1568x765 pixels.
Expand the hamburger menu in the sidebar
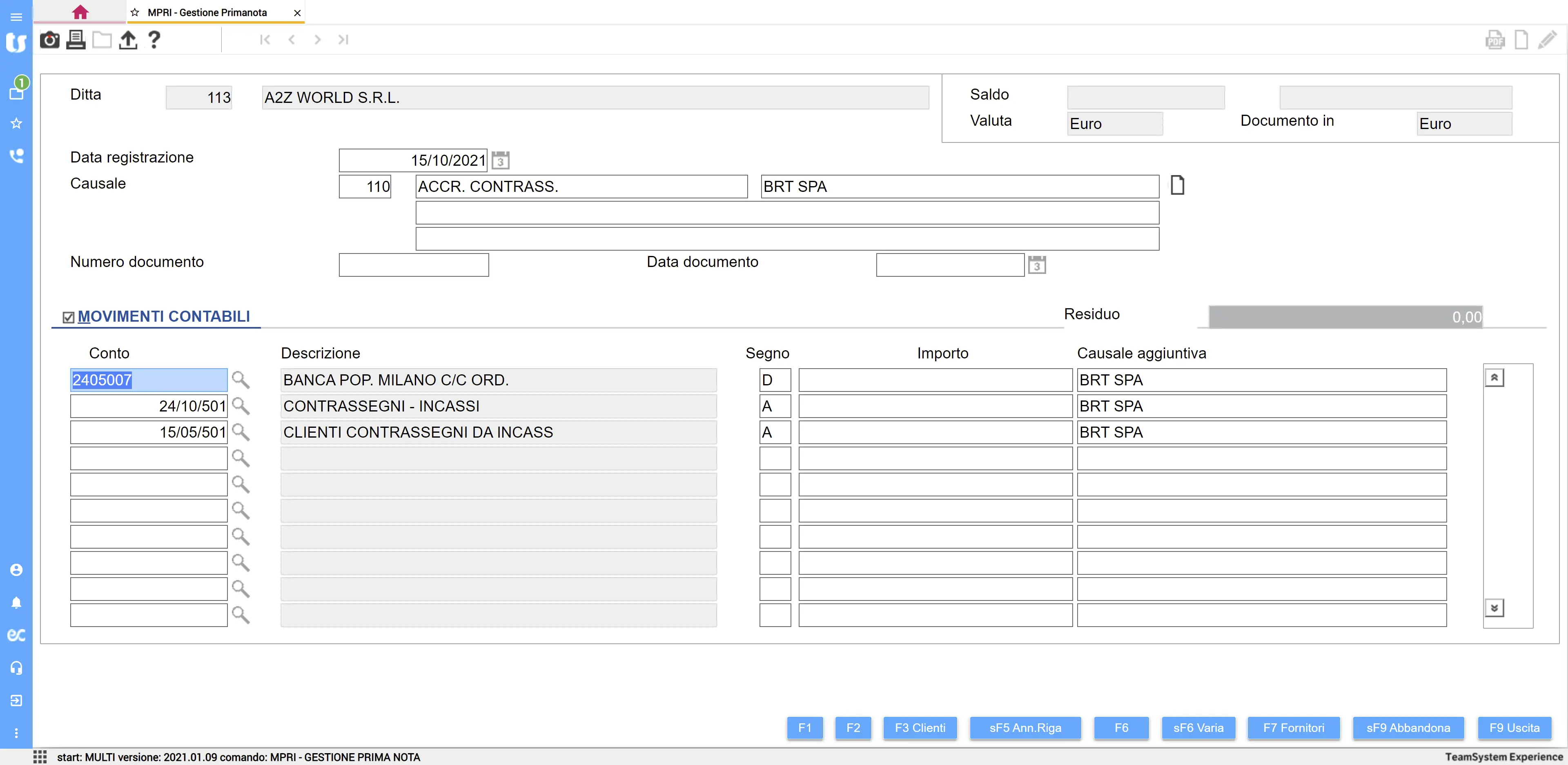tap(16, 16)
